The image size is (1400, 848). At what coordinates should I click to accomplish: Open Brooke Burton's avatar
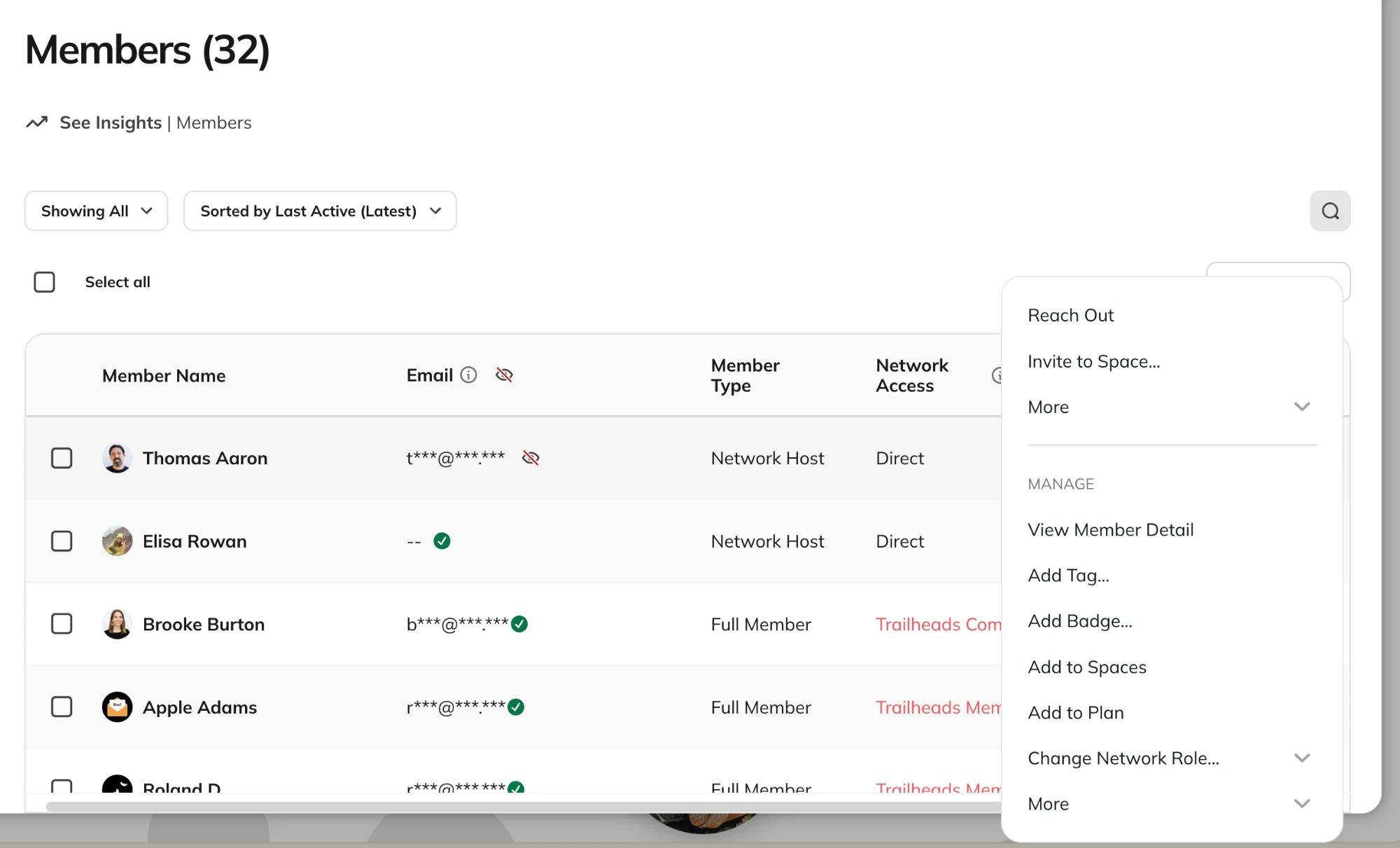(x=117, y=624)
